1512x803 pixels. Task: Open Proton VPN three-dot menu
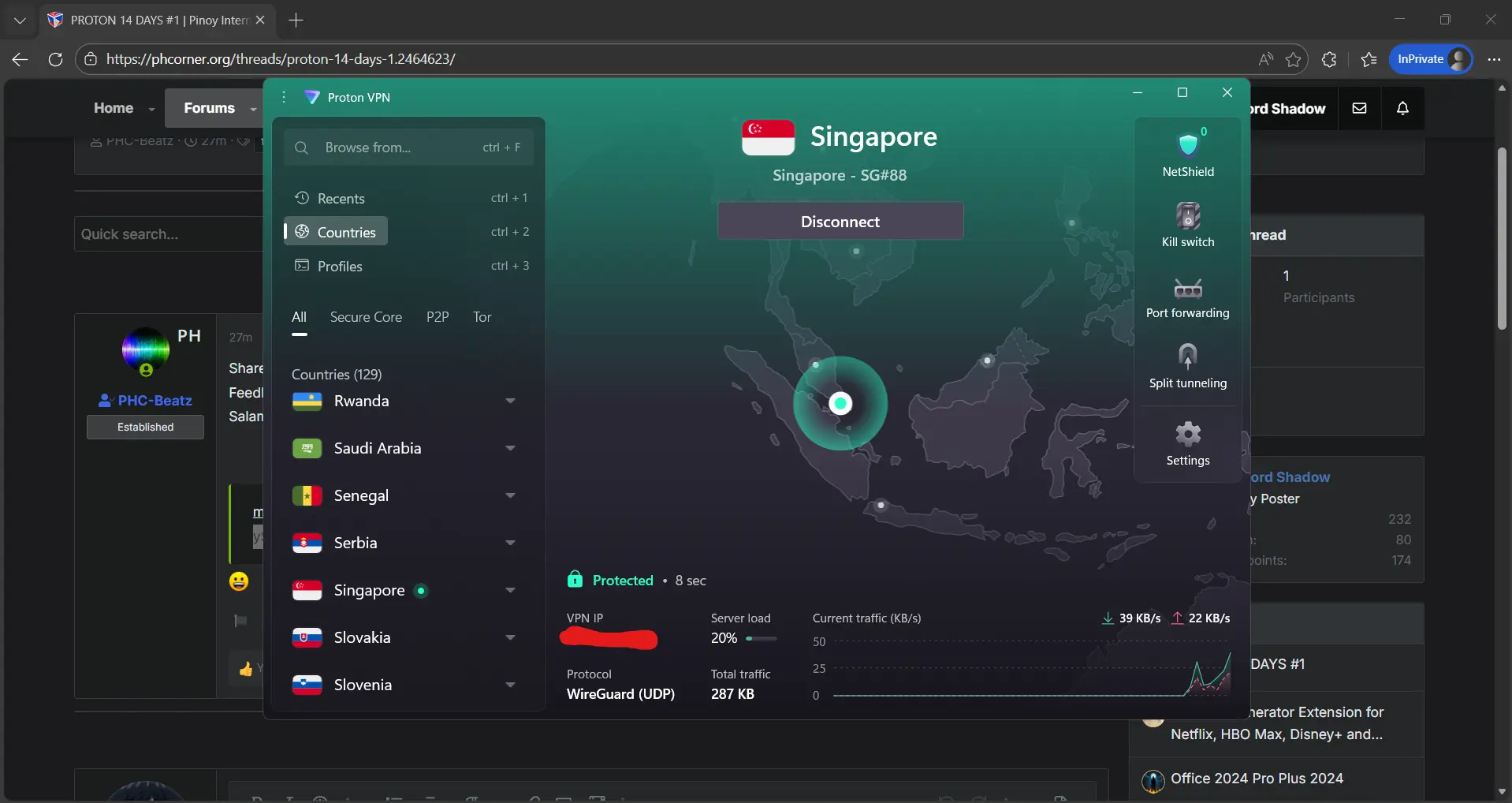point(284,97)
